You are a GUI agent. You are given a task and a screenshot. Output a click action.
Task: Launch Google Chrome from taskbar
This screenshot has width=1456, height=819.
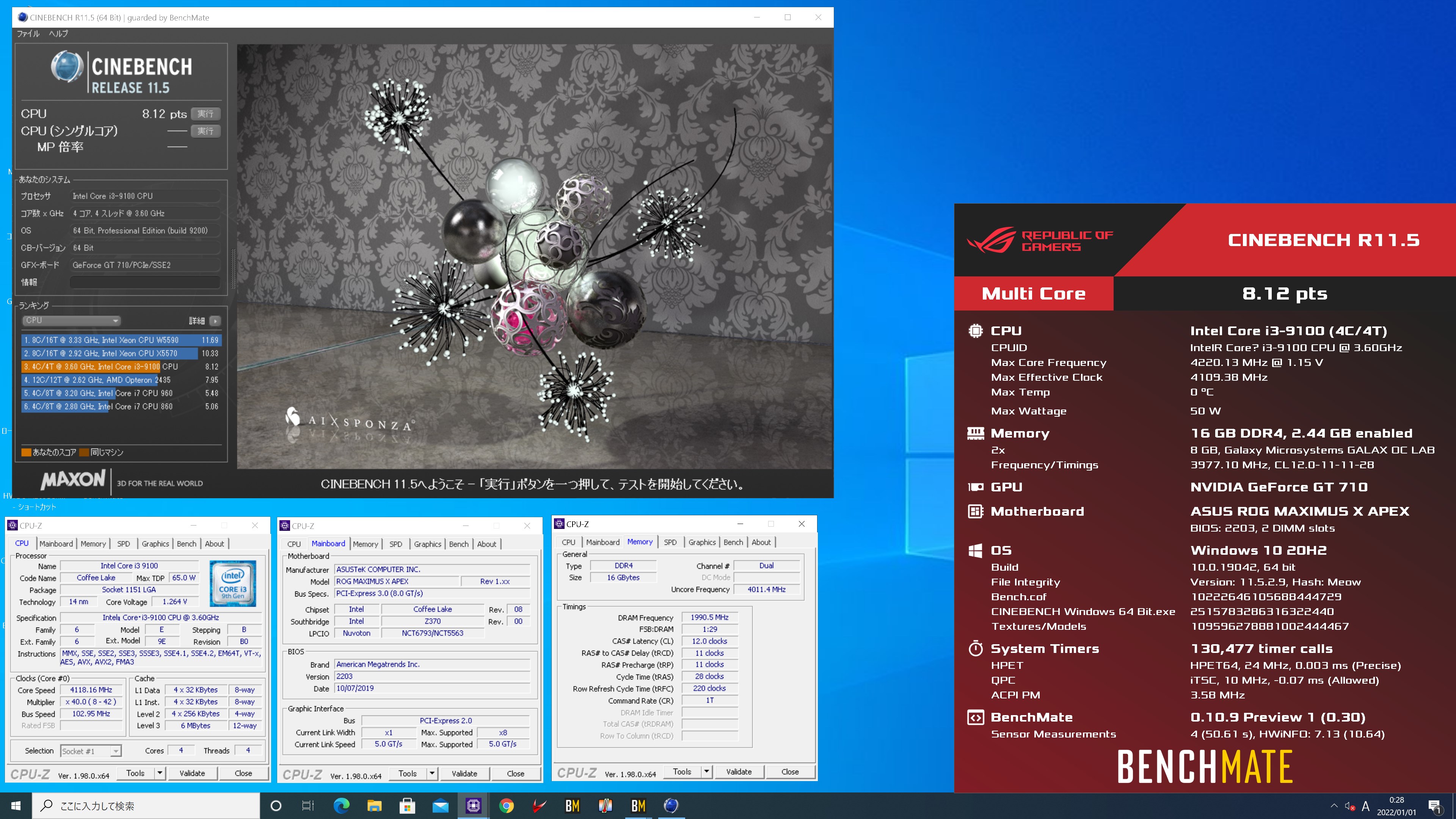pos(507,805)
